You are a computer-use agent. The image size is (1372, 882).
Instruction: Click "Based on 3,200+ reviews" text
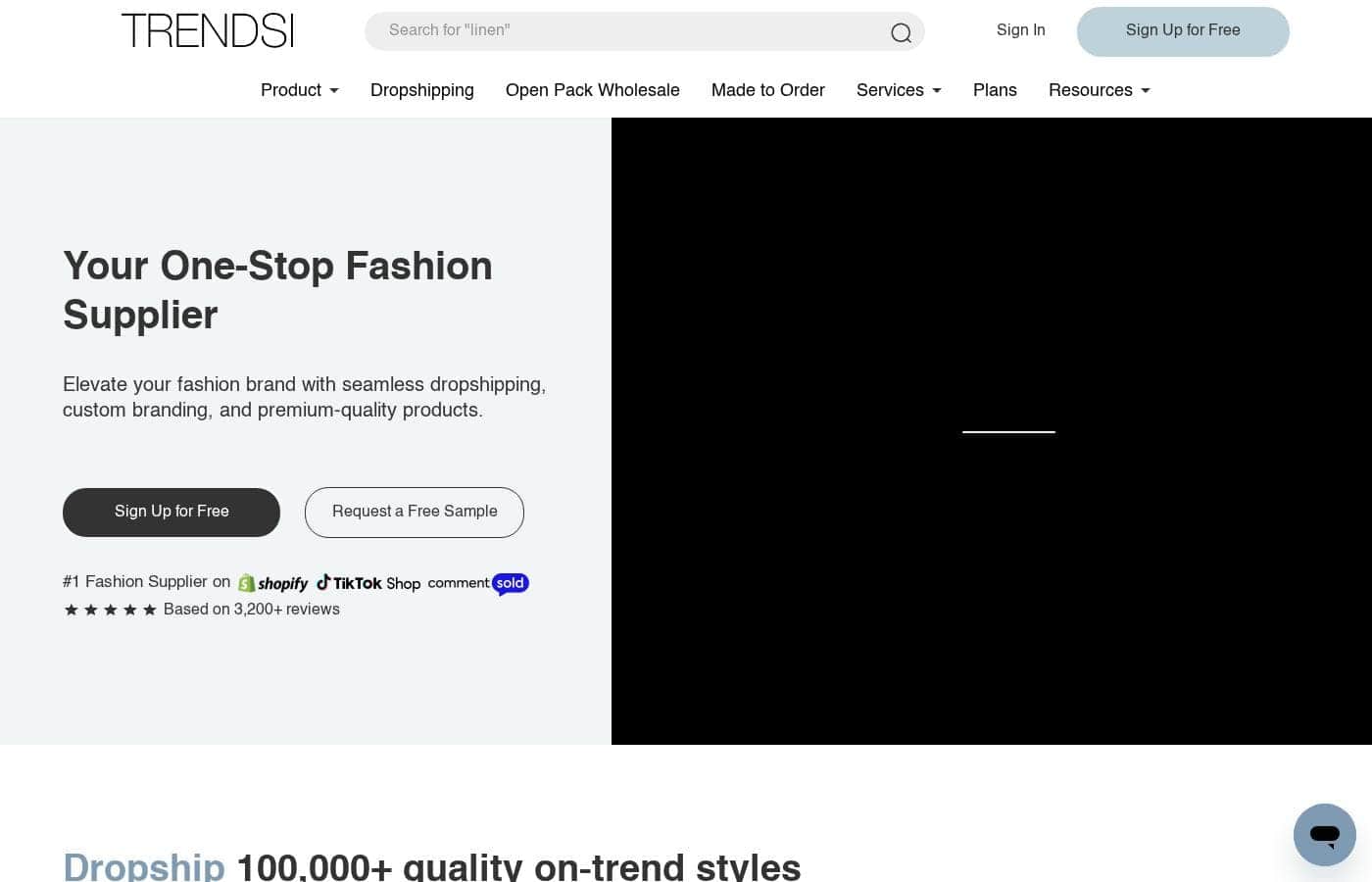(252, 610)
